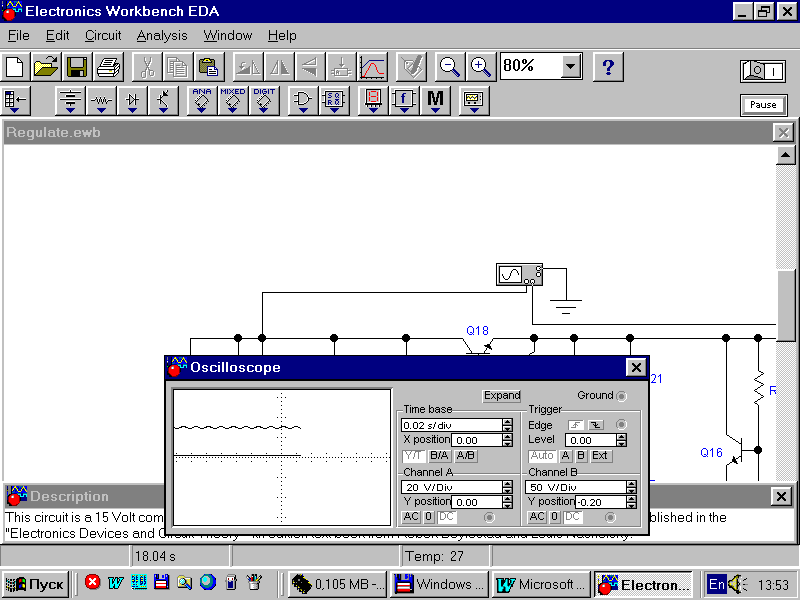Select Y/T display mode
The image size is (800, 600).
[414, 456]
